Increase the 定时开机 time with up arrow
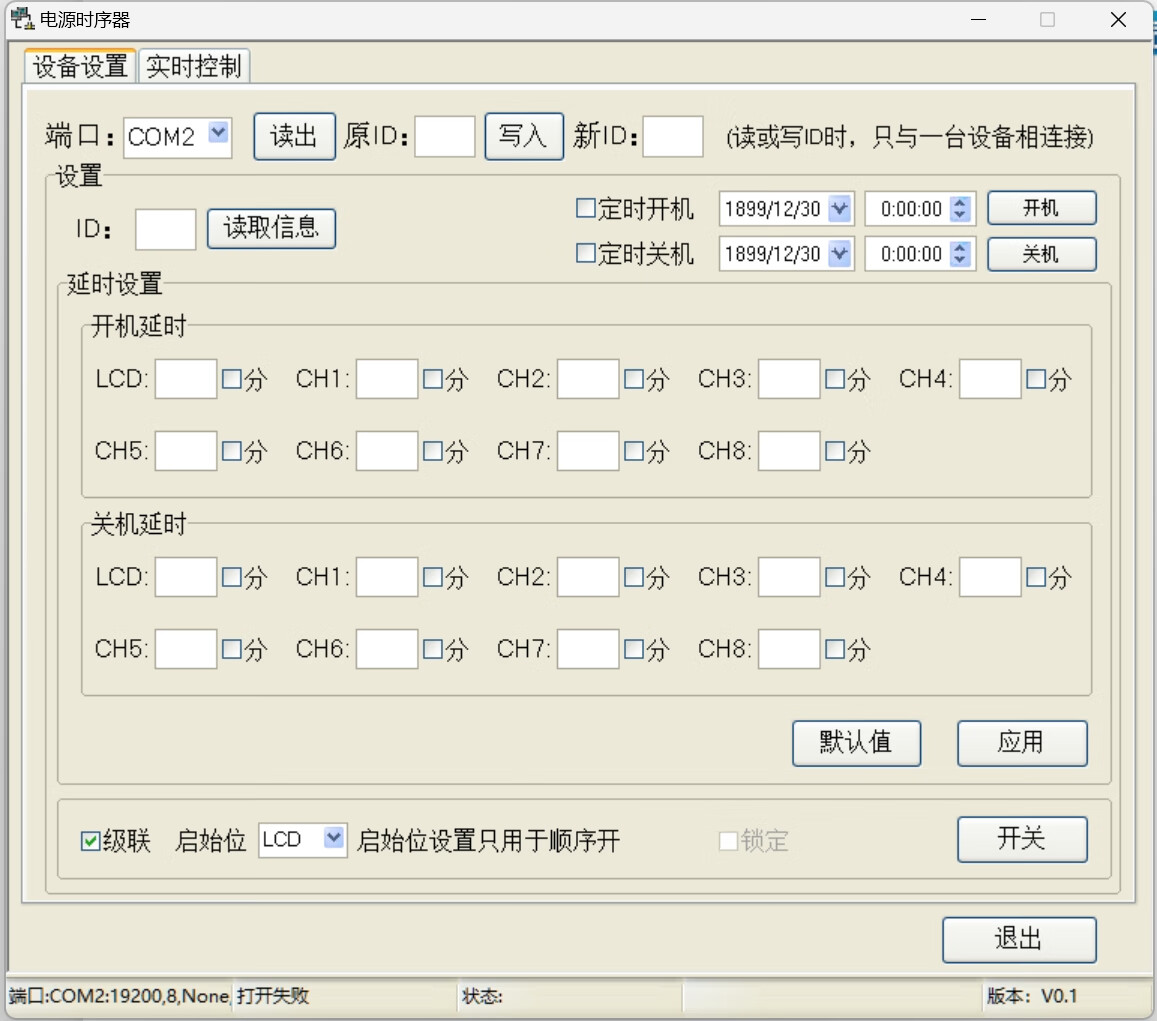 960,203
